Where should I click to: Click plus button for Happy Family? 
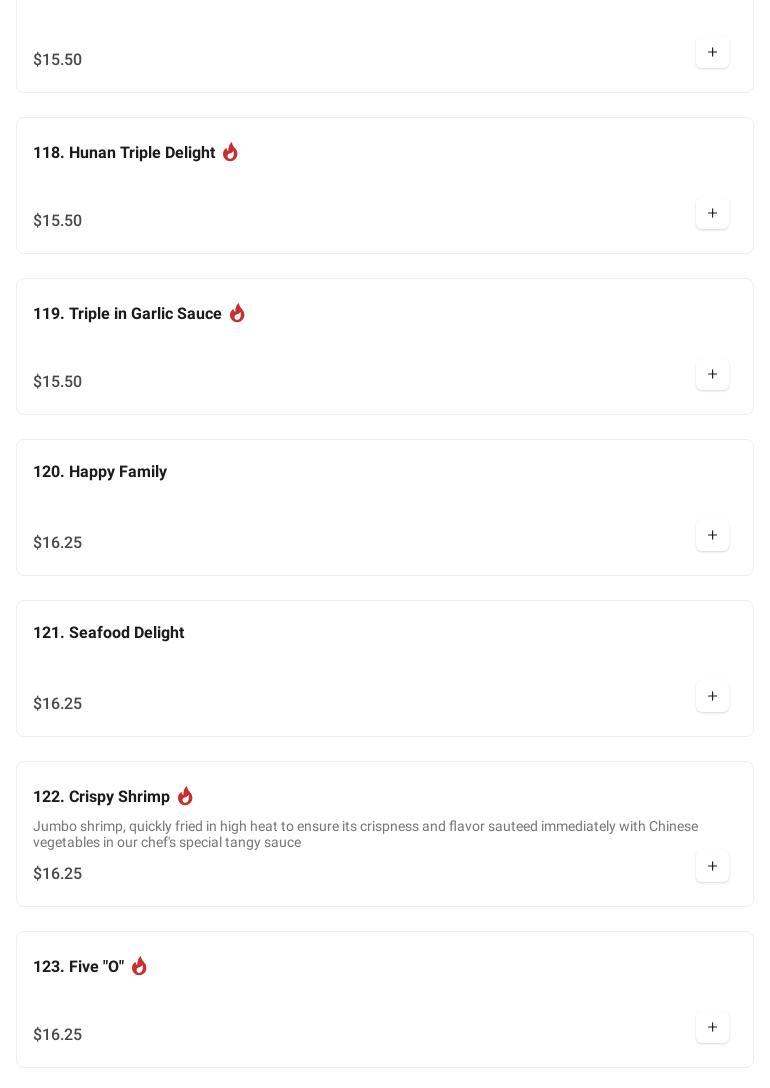point(712,535)
